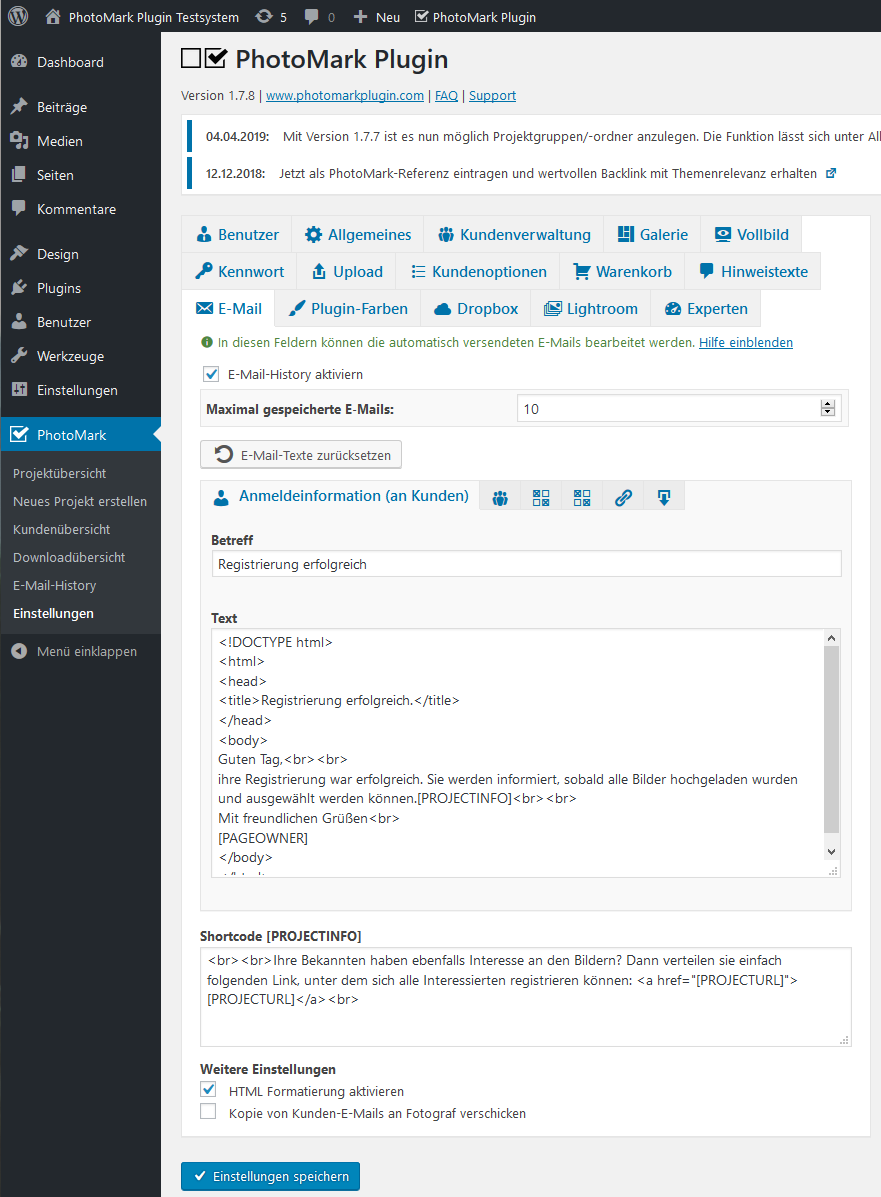Increase maximal gespeicherte E-Mails with up arrow
The width and height of the screenshot is (881, 1197).
click(827, 404)
